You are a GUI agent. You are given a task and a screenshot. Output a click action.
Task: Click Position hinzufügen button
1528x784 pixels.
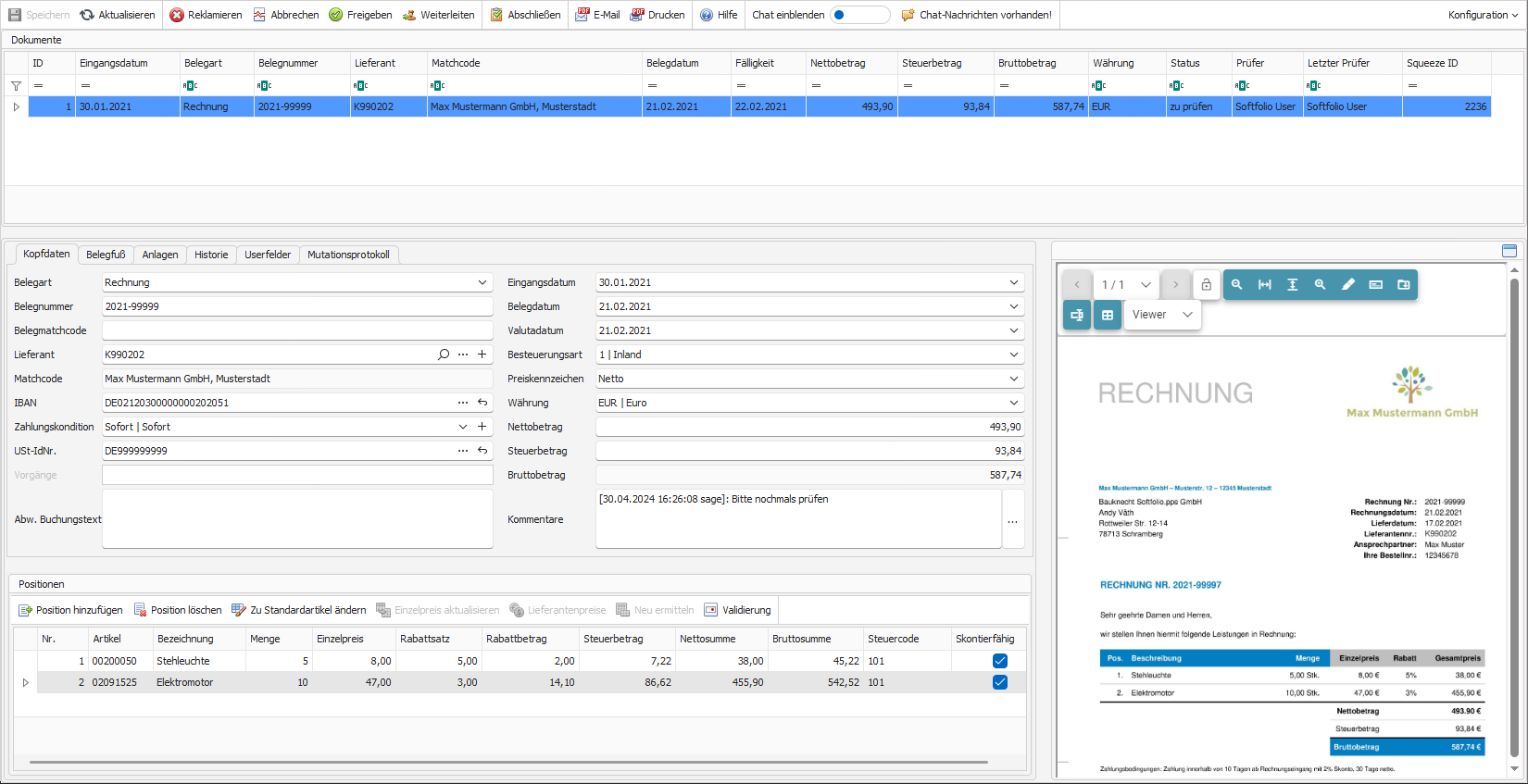(x=70, y=610)
